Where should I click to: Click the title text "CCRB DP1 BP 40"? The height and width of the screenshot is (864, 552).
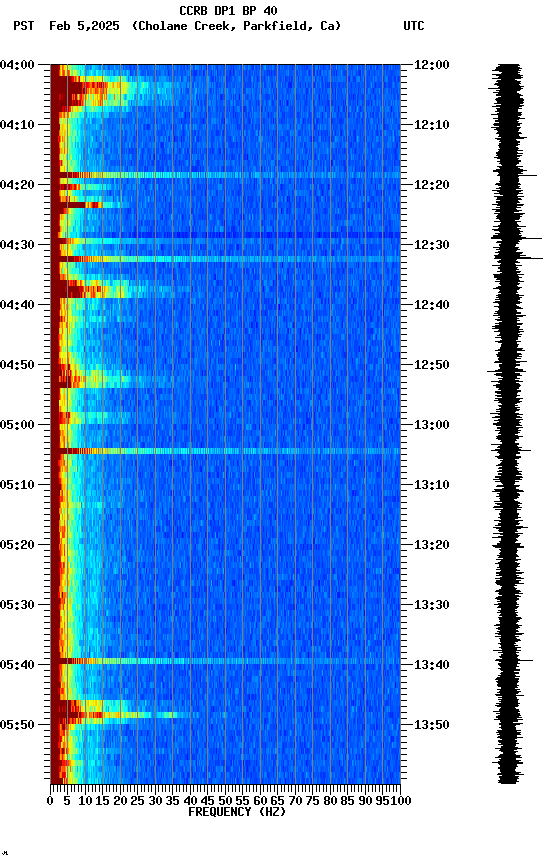[x=228, y=10]
